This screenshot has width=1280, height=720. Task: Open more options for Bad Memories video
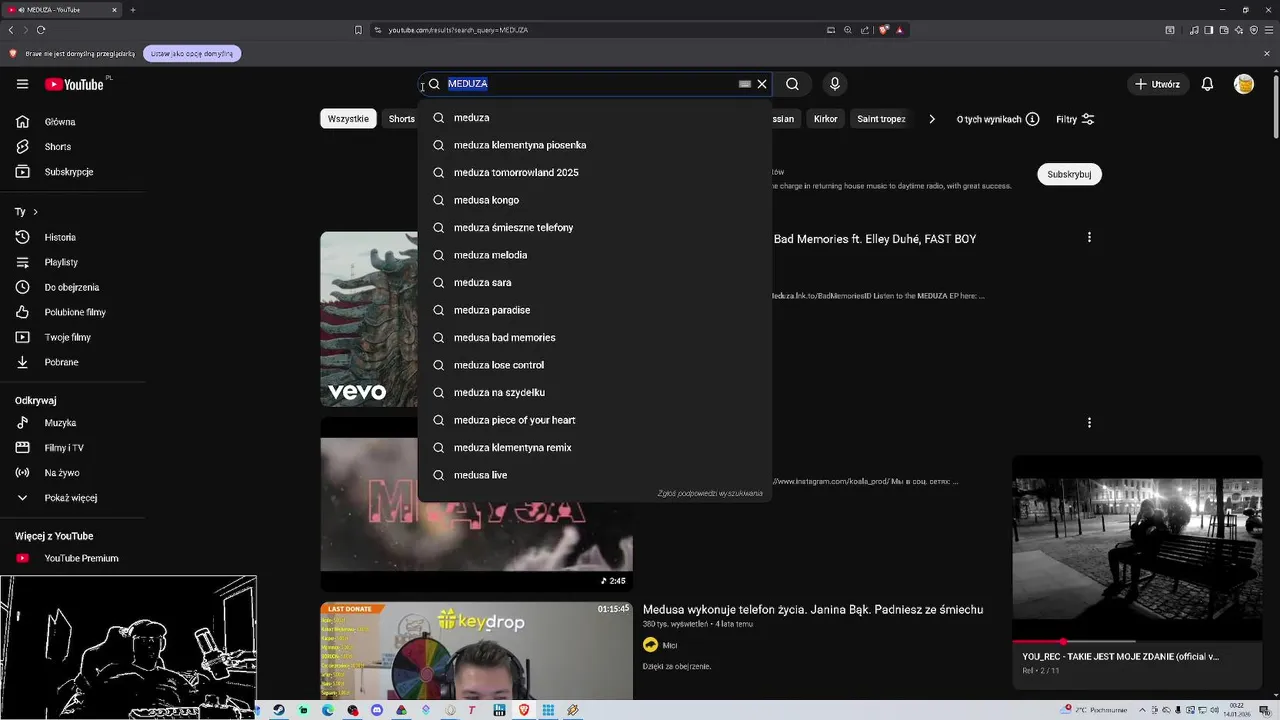coord(1089,237)
